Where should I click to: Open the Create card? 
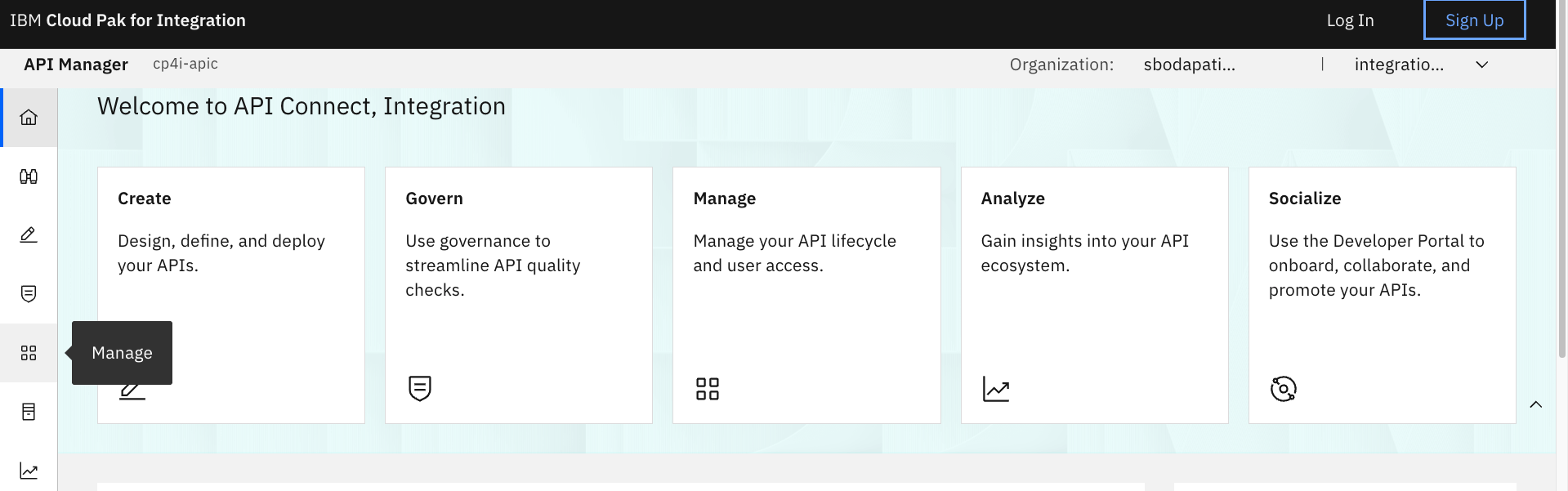(x=231, y=295)
